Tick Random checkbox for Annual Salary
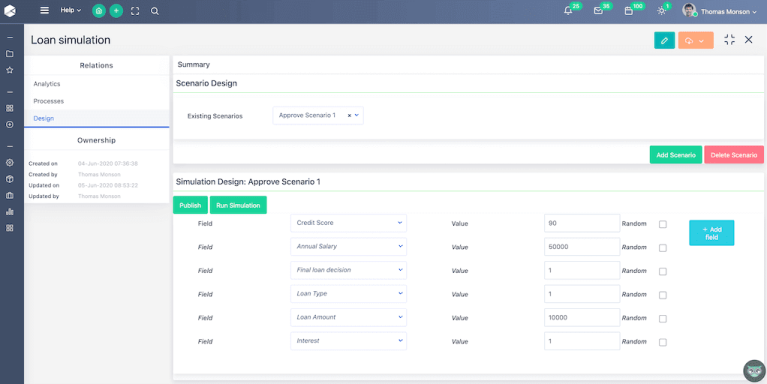The image size is (767, 384). (x=663, y=248)
